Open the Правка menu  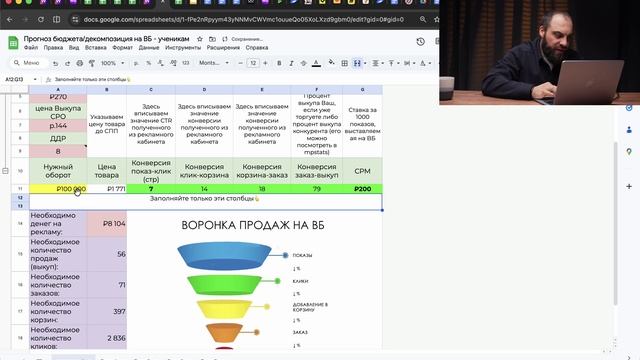coord(53,48)
